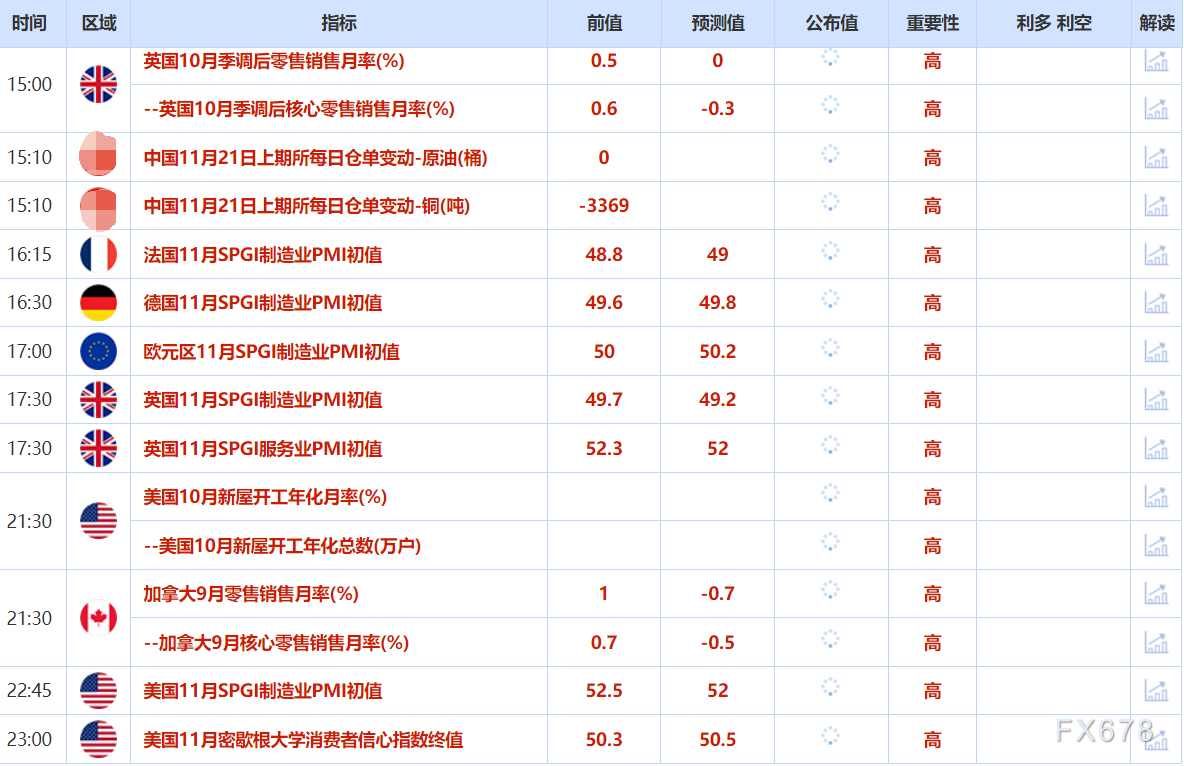This screenshot has height=766, width=1184.
Task: Click the UK flag icon beside retail sales row
Action: click(x=98, y=84)
